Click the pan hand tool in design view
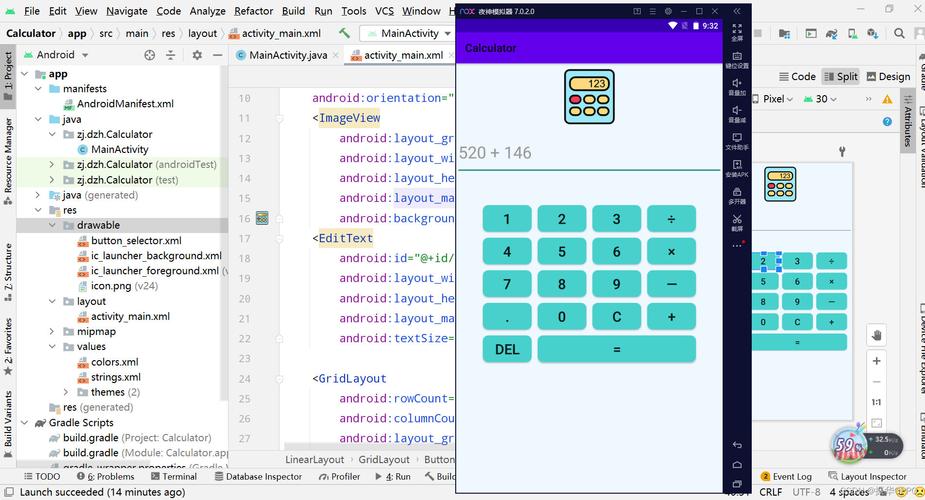The width and height of the screenshot is (925, 500). [x=876, y=335]
